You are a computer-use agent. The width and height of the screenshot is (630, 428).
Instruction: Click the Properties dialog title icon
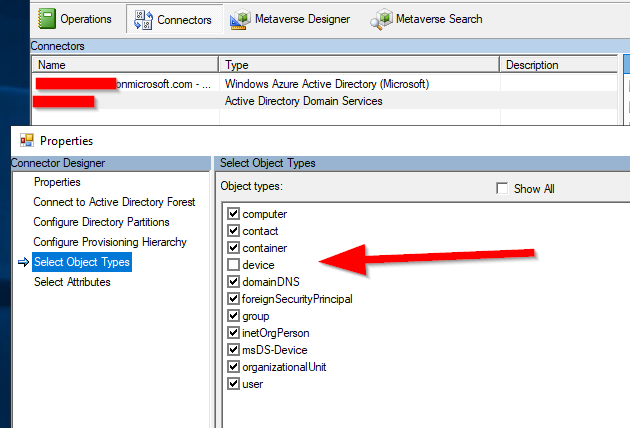pyautogui.click(x=27, y=141)
